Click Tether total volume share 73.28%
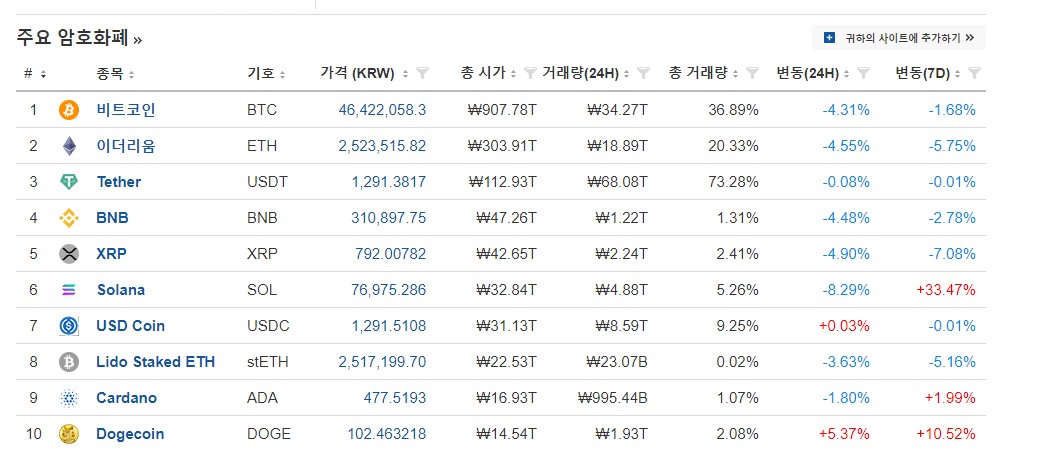1038x461 pixels. pos(733,181)
